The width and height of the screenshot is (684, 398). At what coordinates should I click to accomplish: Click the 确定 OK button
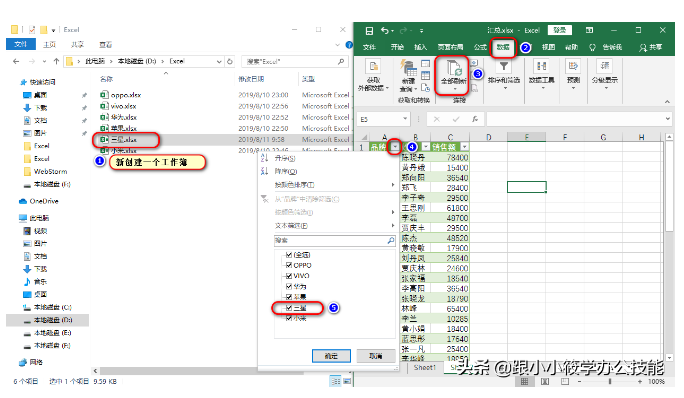click(x=332, y=356)
